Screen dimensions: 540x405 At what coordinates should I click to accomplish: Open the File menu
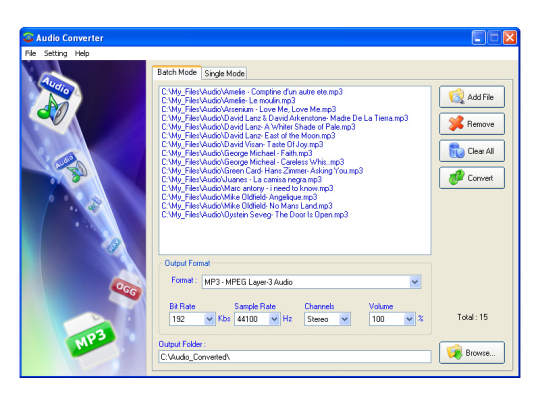(30, 53)
